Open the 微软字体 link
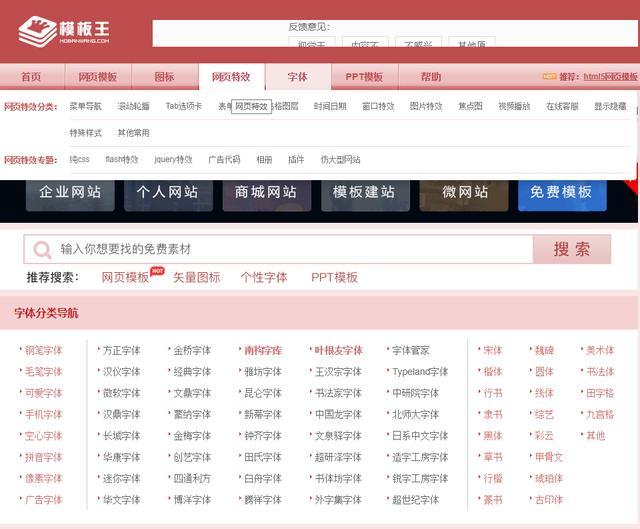Viewport: 640px width, 529px height. coord(122,393)
